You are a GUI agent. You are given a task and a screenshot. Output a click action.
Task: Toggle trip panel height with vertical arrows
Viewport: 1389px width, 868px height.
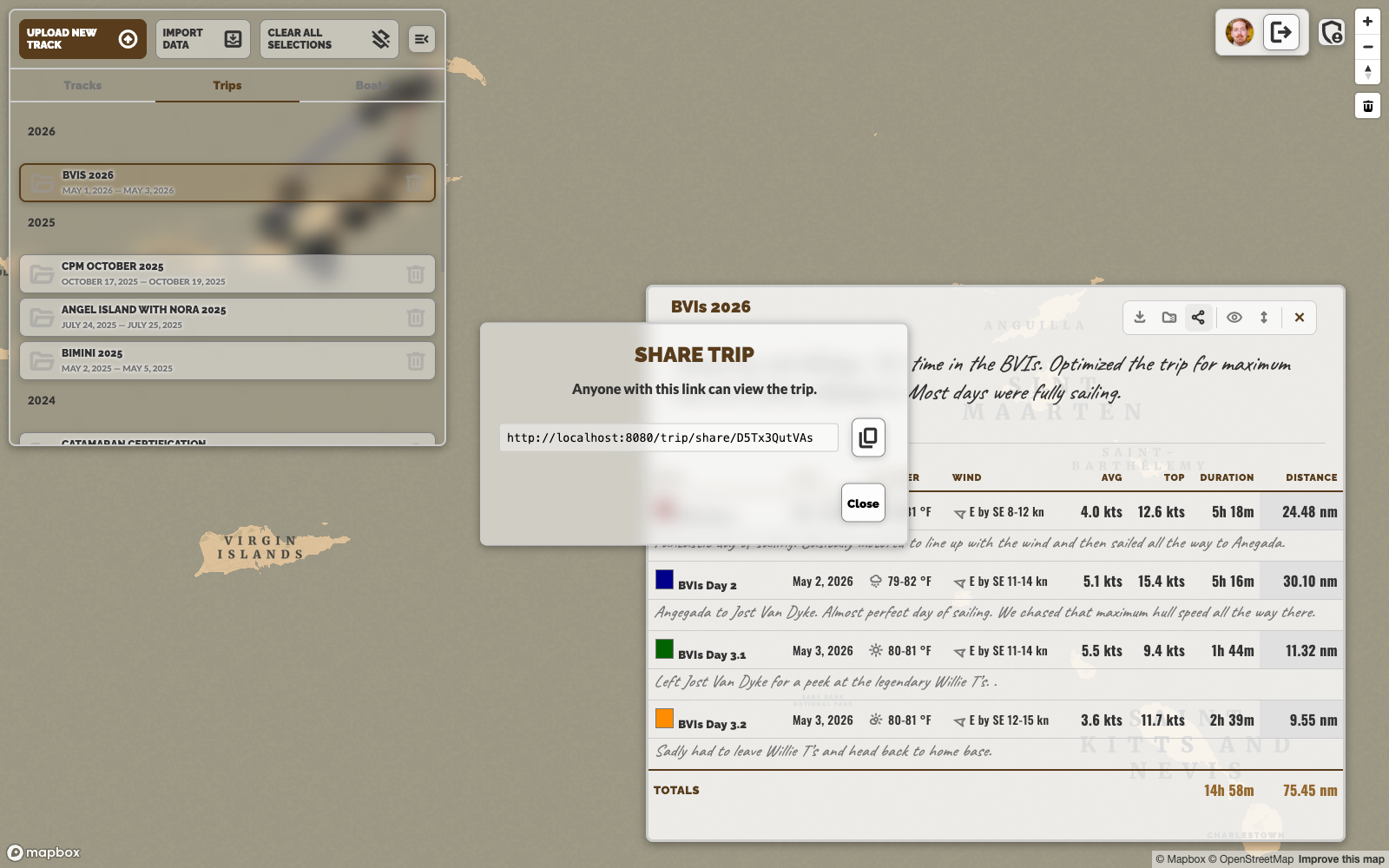tap(1264, 318)
